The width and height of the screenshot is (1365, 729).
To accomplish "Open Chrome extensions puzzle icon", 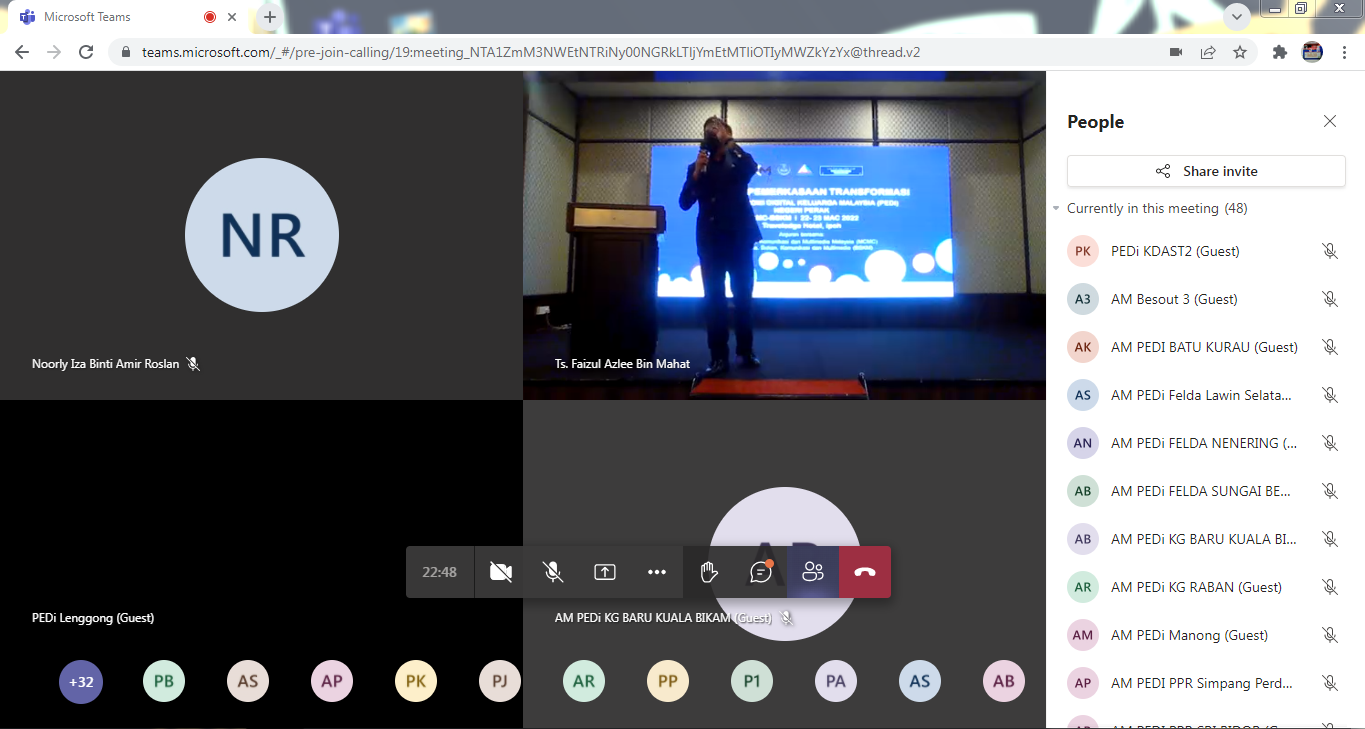I will tap(1279, 52).
